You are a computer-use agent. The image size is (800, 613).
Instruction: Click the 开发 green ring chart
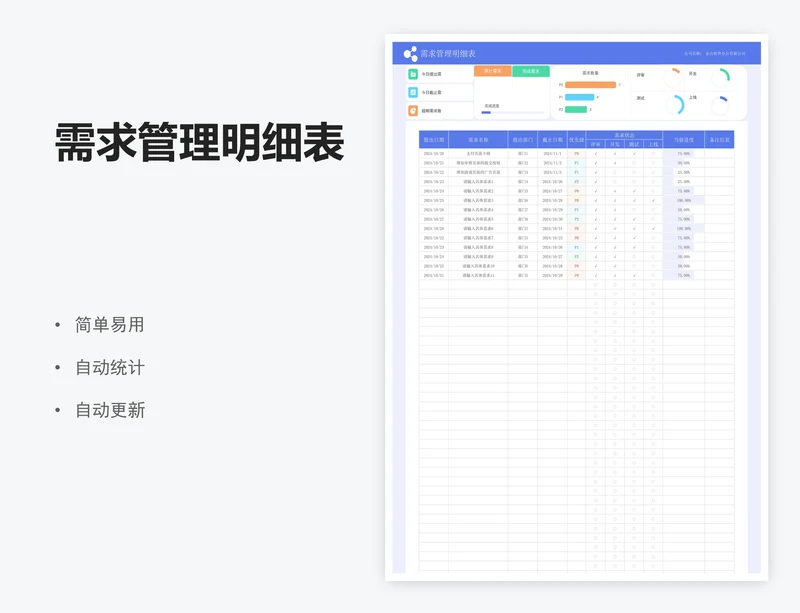pos(720,78)
